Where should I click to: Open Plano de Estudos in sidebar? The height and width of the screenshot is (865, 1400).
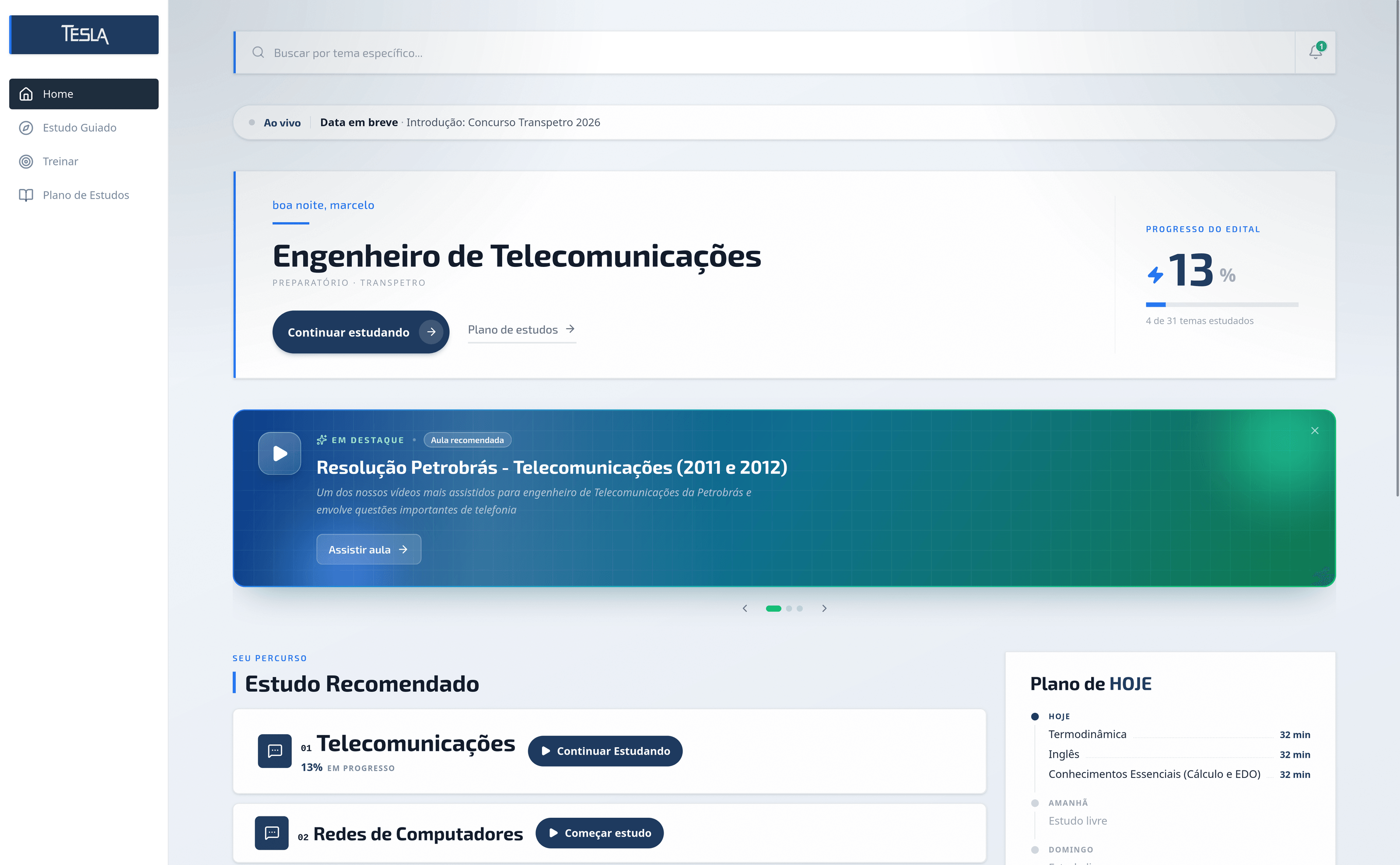pos(84,195)
